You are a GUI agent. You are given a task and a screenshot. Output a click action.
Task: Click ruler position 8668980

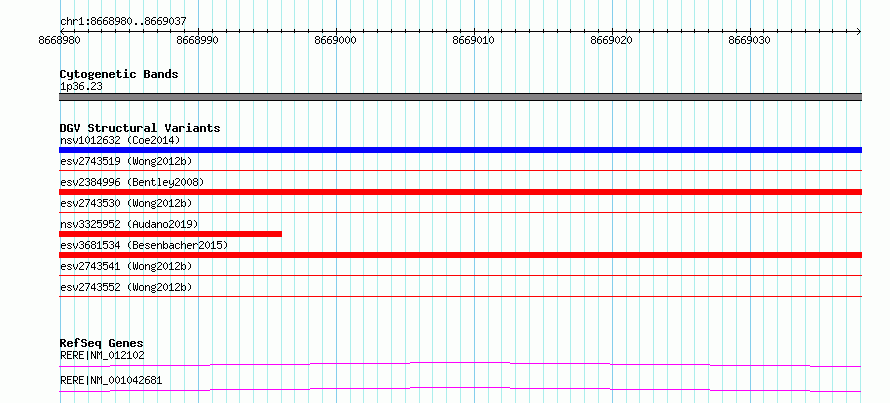59,40
